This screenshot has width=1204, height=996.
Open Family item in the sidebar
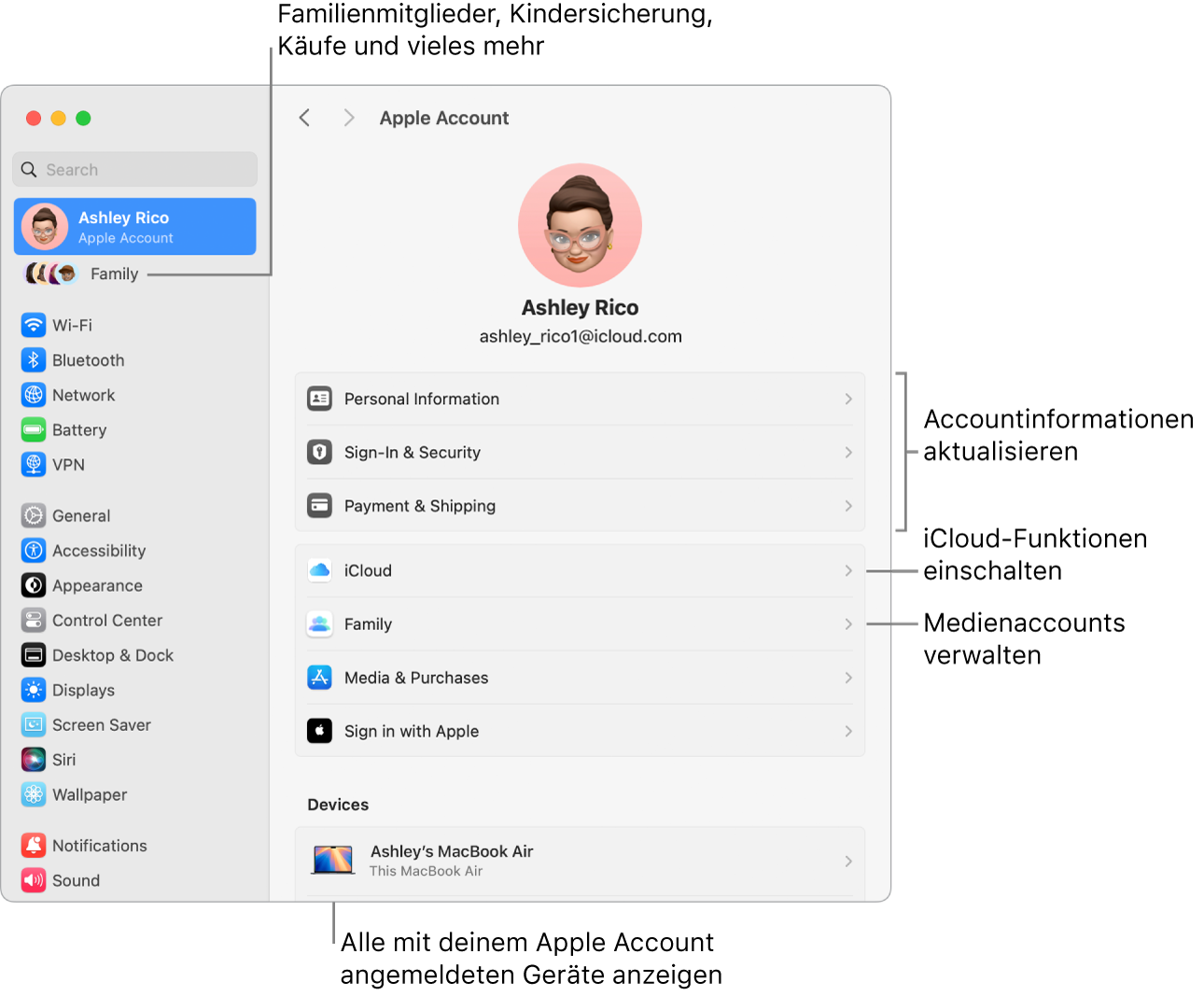pyautogui.click(x=114, y=274)
